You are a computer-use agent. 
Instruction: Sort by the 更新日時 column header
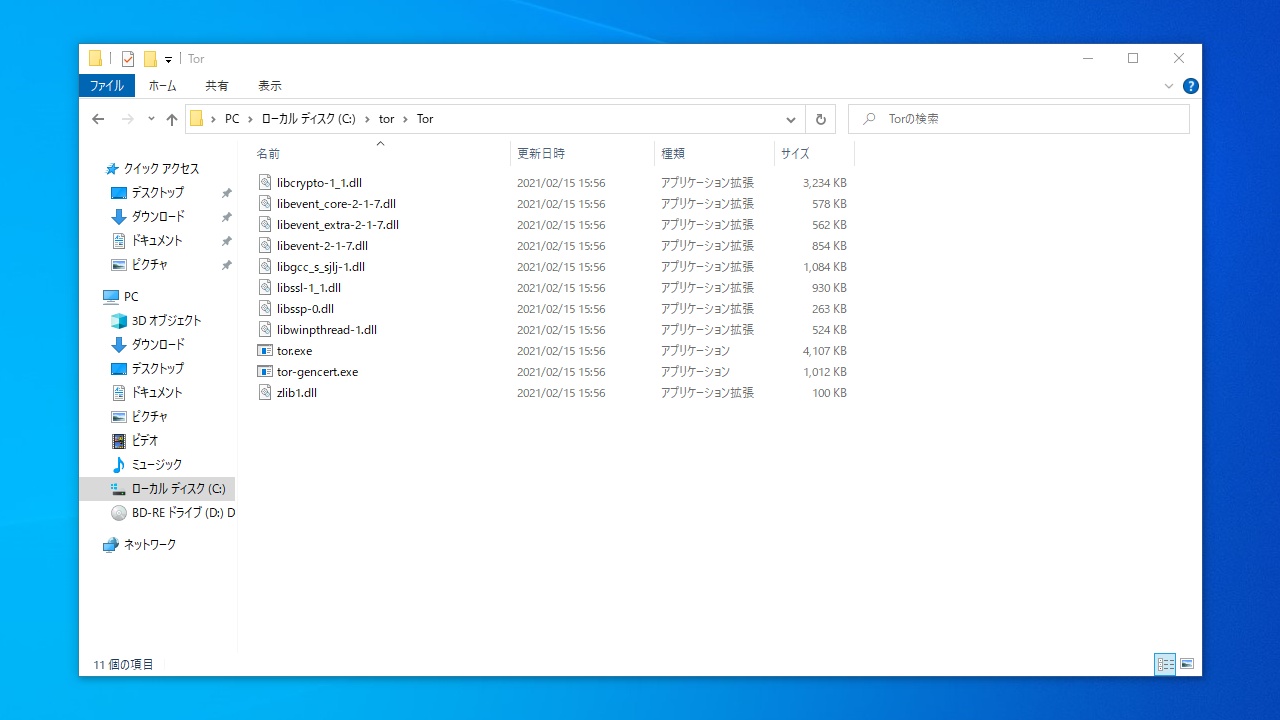[x=582, y=154]
